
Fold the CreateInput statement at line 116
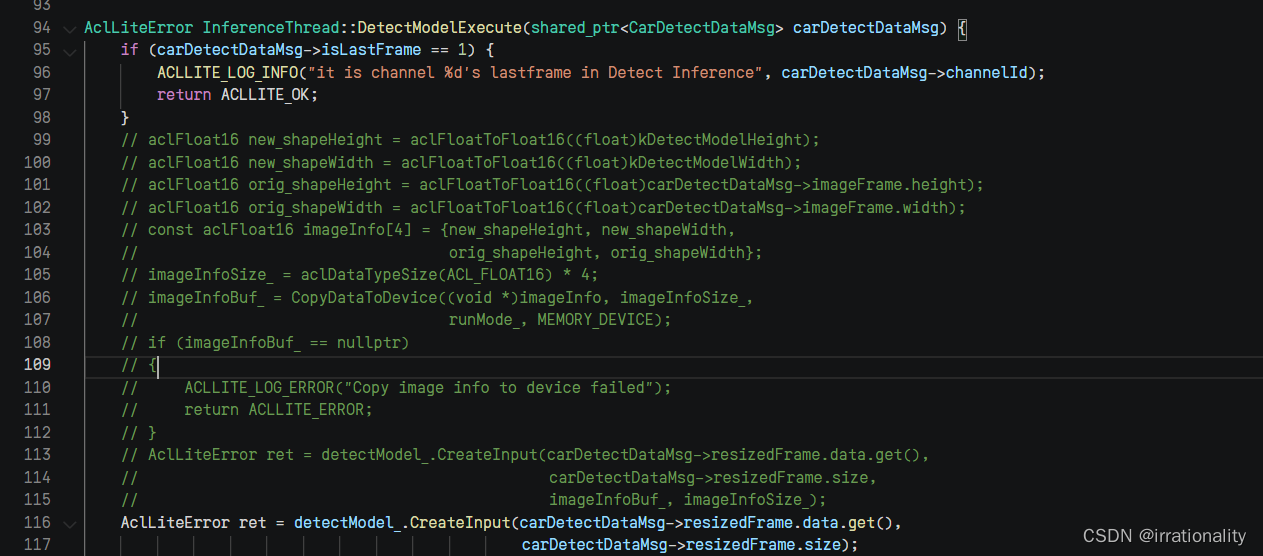[69, 523]
